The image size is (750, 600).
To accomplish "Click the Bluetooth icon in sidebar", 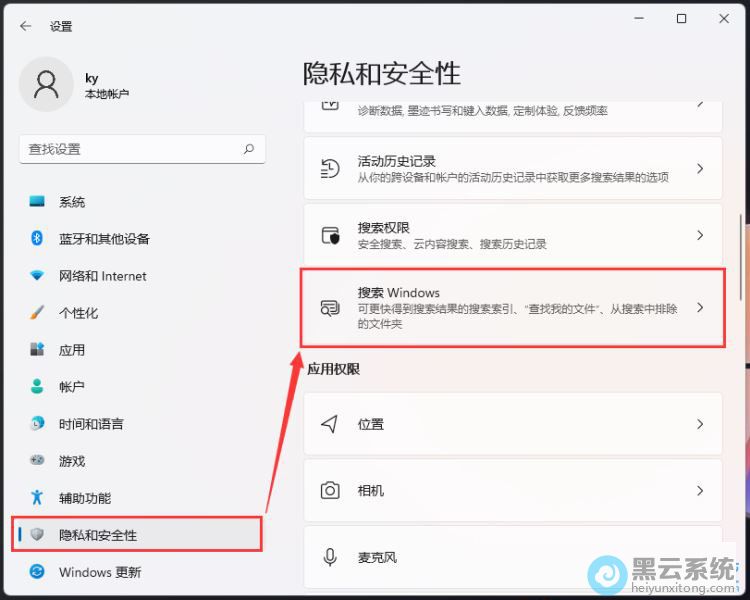I will (37, 239).
